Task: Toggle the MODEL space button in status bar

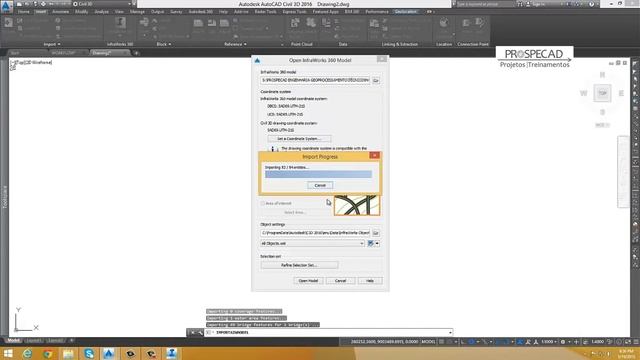Action: [428, 342]
